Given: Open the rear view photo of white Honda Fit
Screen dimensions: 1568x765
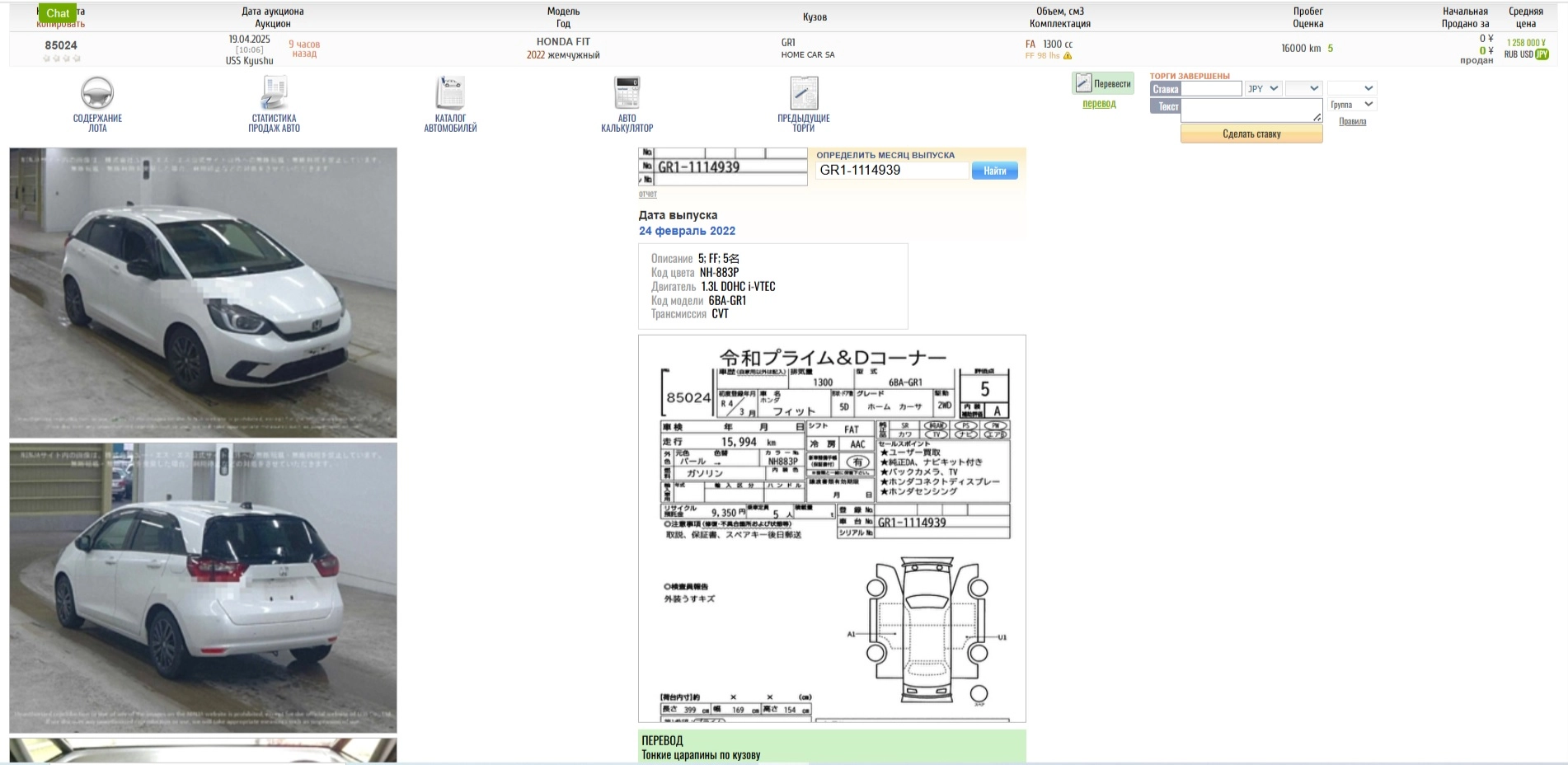Looking at the screenshot, I should tap(203, 588).
